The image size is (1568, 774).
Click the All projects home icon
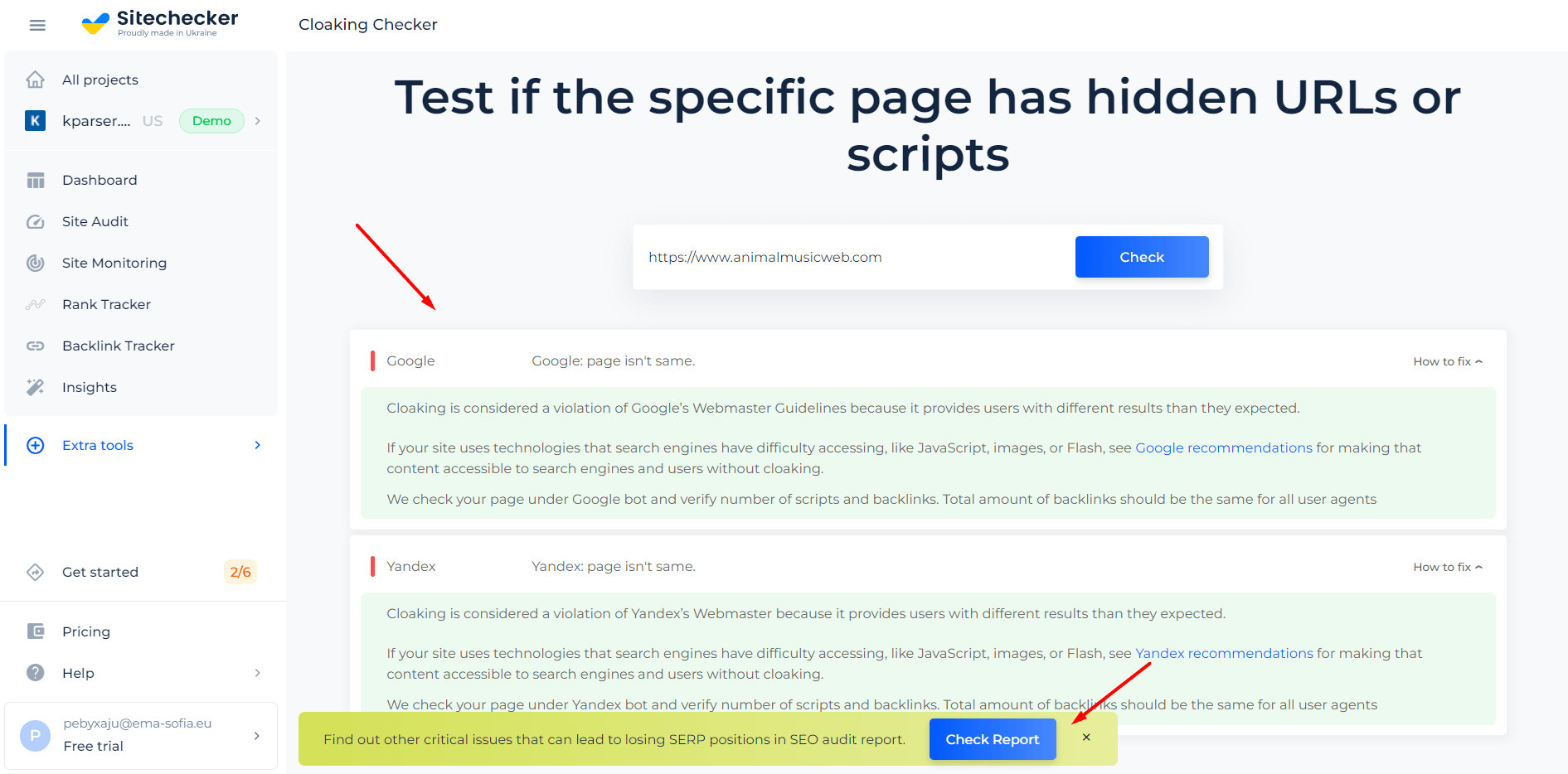tap(35, 80)
